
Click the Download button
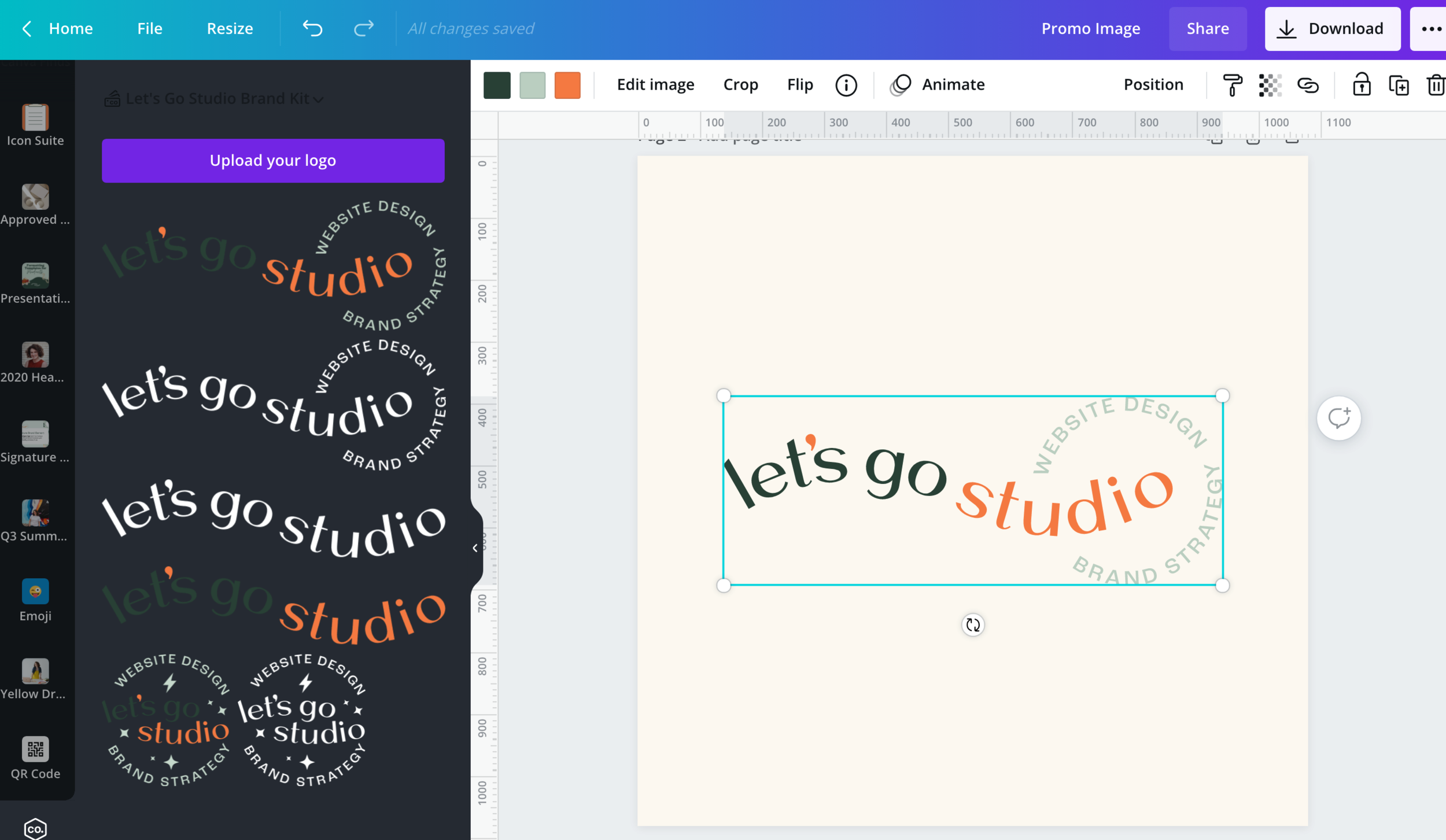click(1332, 28)
